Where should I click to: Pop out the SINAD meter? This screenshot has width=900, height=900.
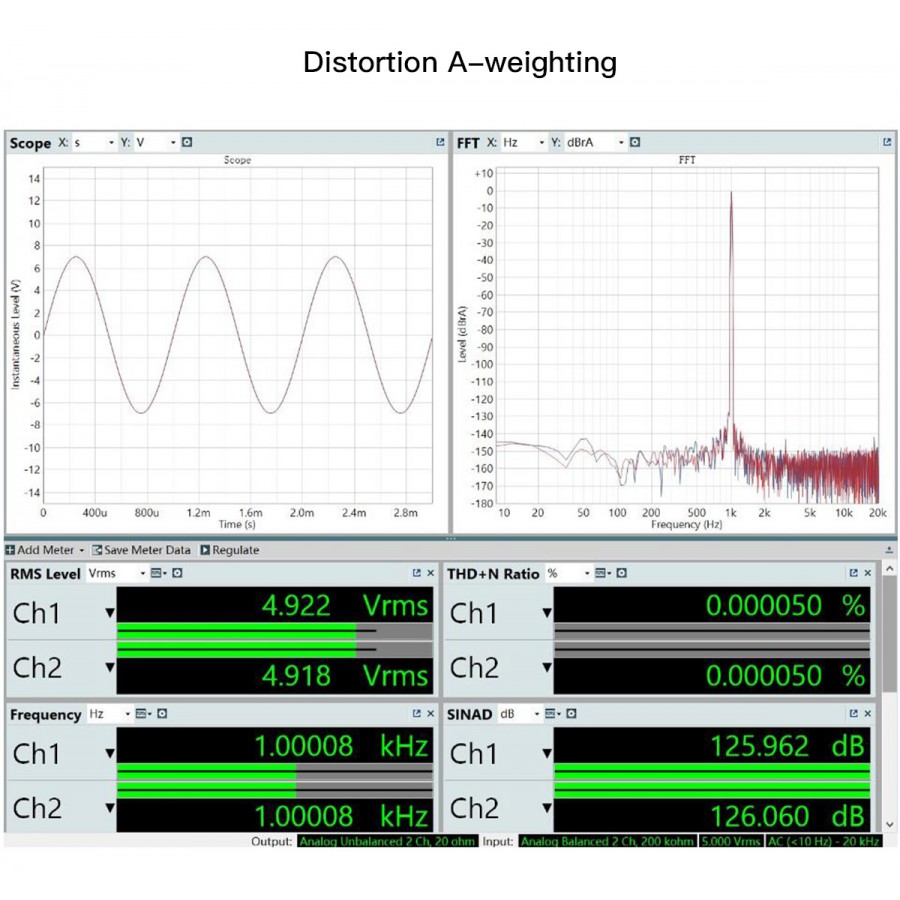click(853, 714)
